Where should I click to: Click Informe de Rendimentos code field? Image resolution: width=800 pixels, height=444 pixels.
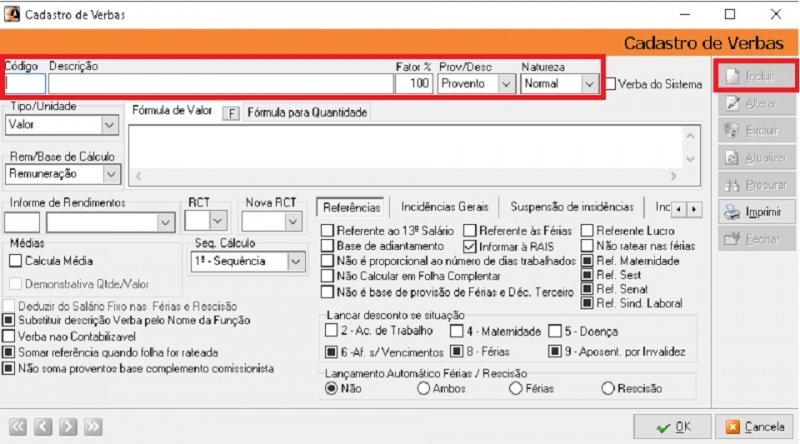point(22,223)
